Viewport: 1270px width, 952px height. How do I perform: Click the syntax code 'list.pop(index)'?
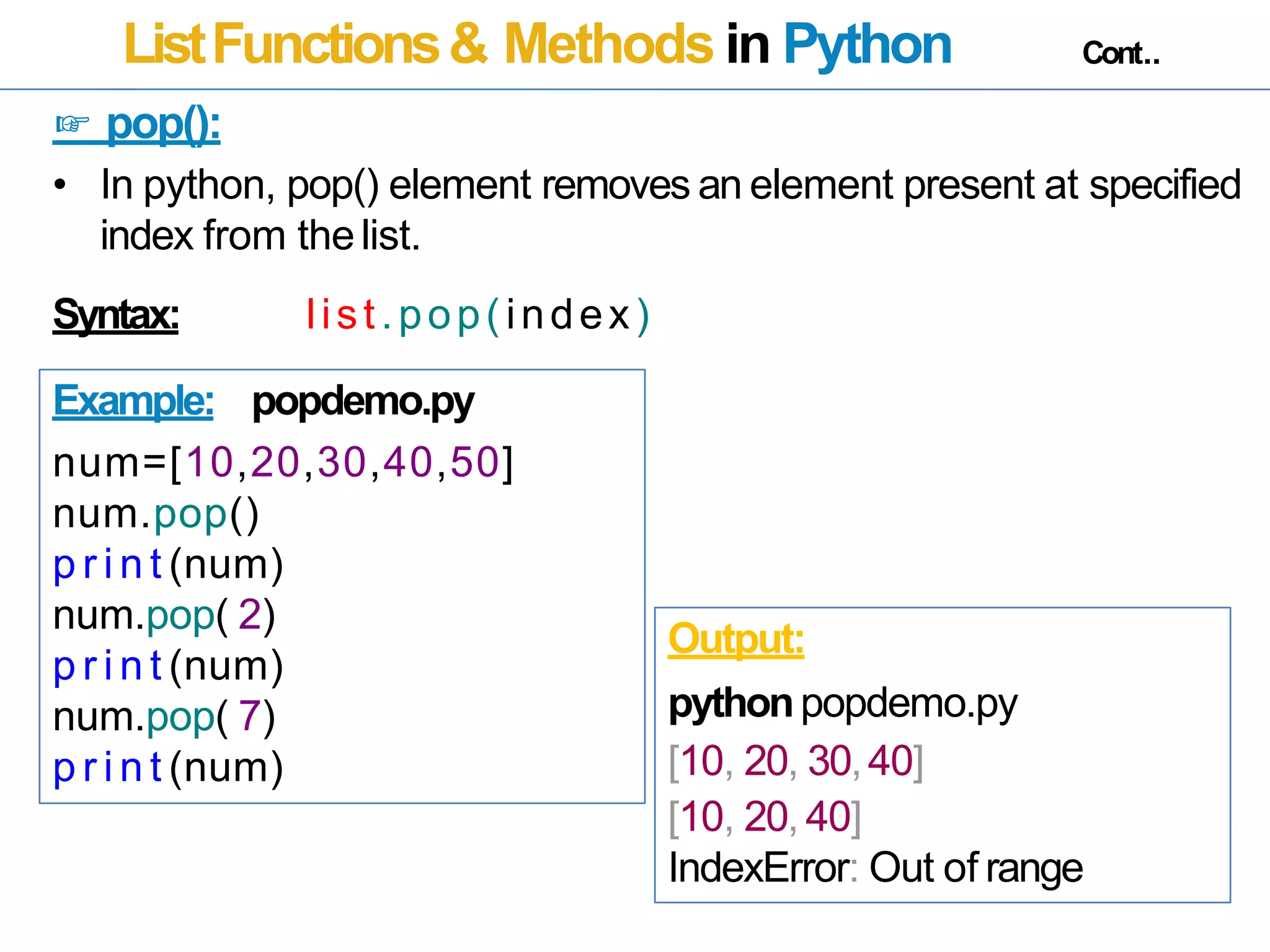[x=478, y=315]
